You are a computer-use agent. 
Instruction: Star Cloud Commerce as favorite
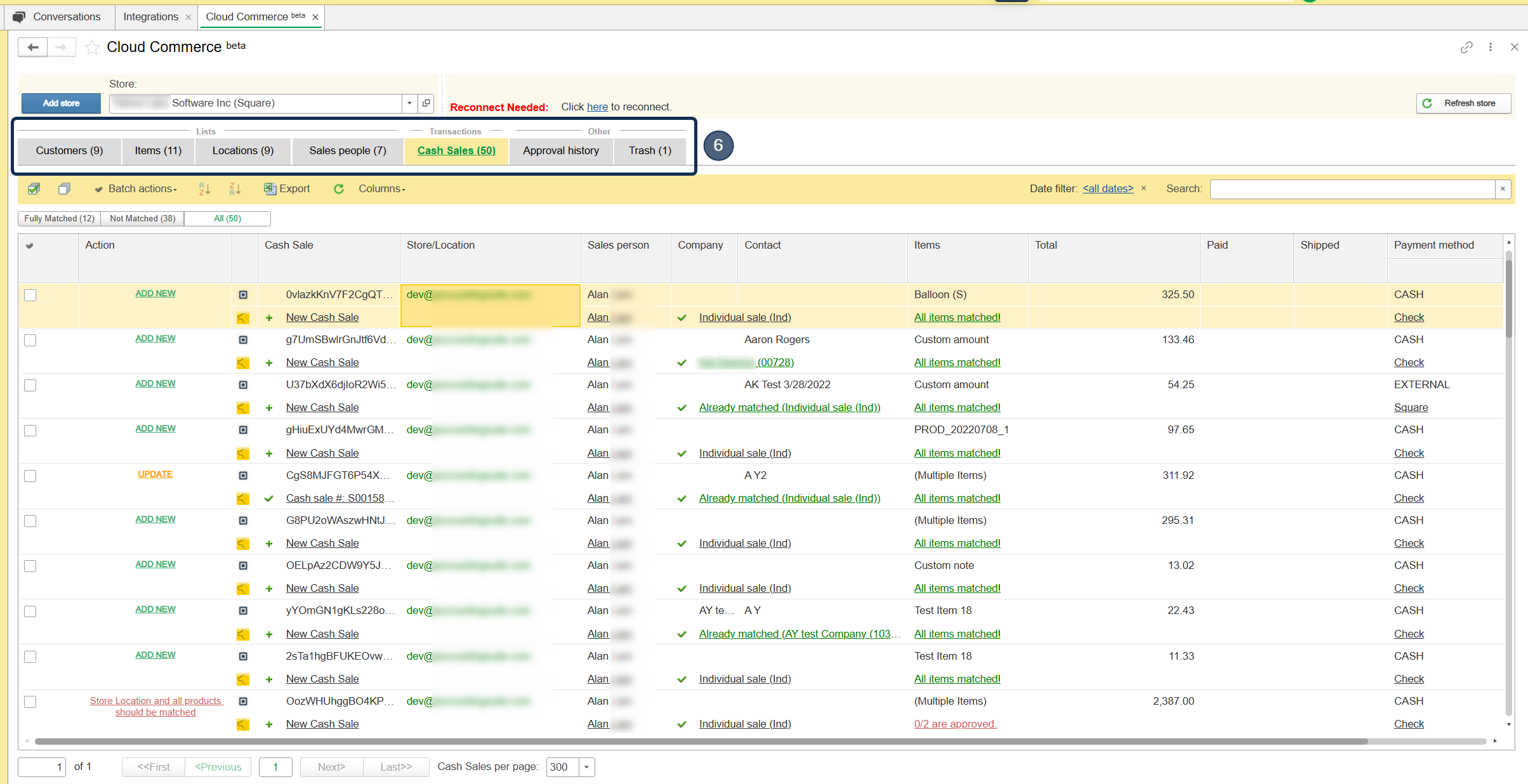pos(92,48)
